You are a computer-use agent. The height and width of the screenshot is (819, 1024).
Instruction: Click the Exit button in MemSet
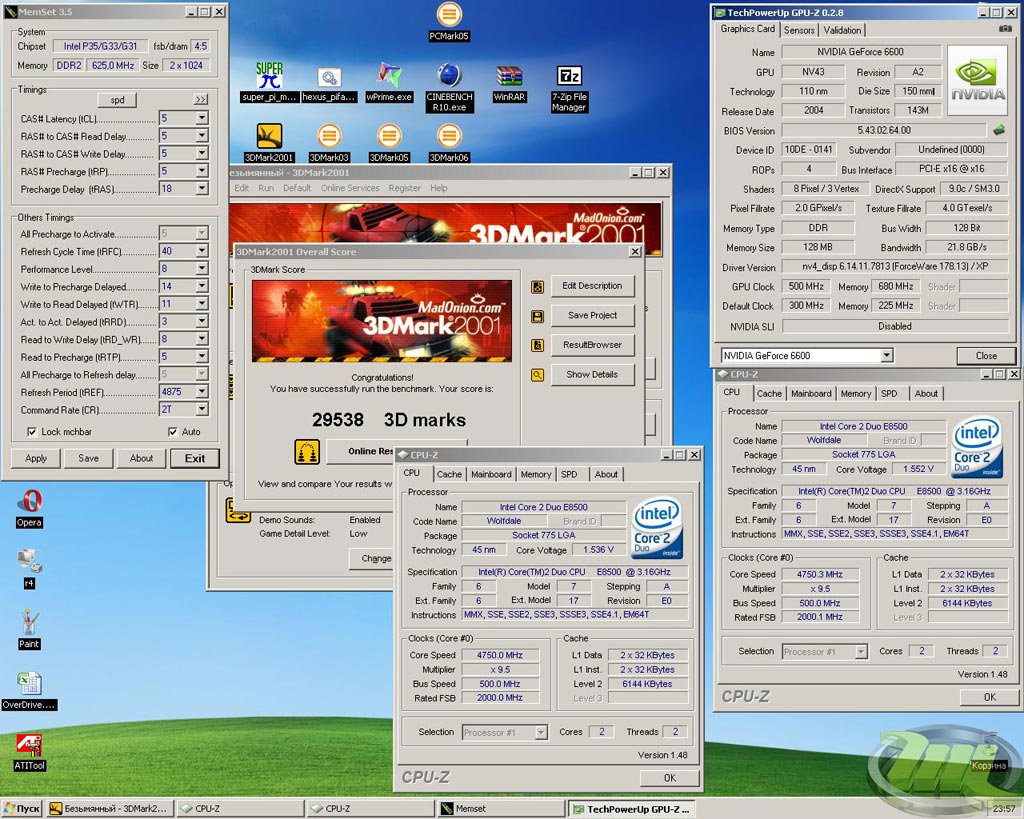coord(195,458)
